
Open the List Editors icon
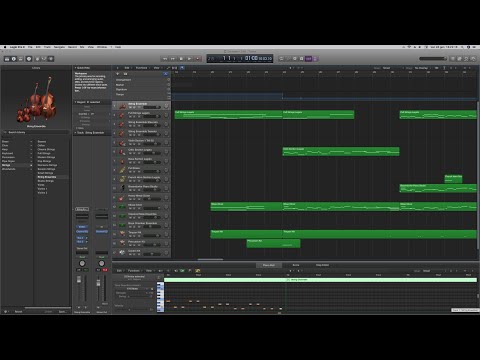coord(453,59)
